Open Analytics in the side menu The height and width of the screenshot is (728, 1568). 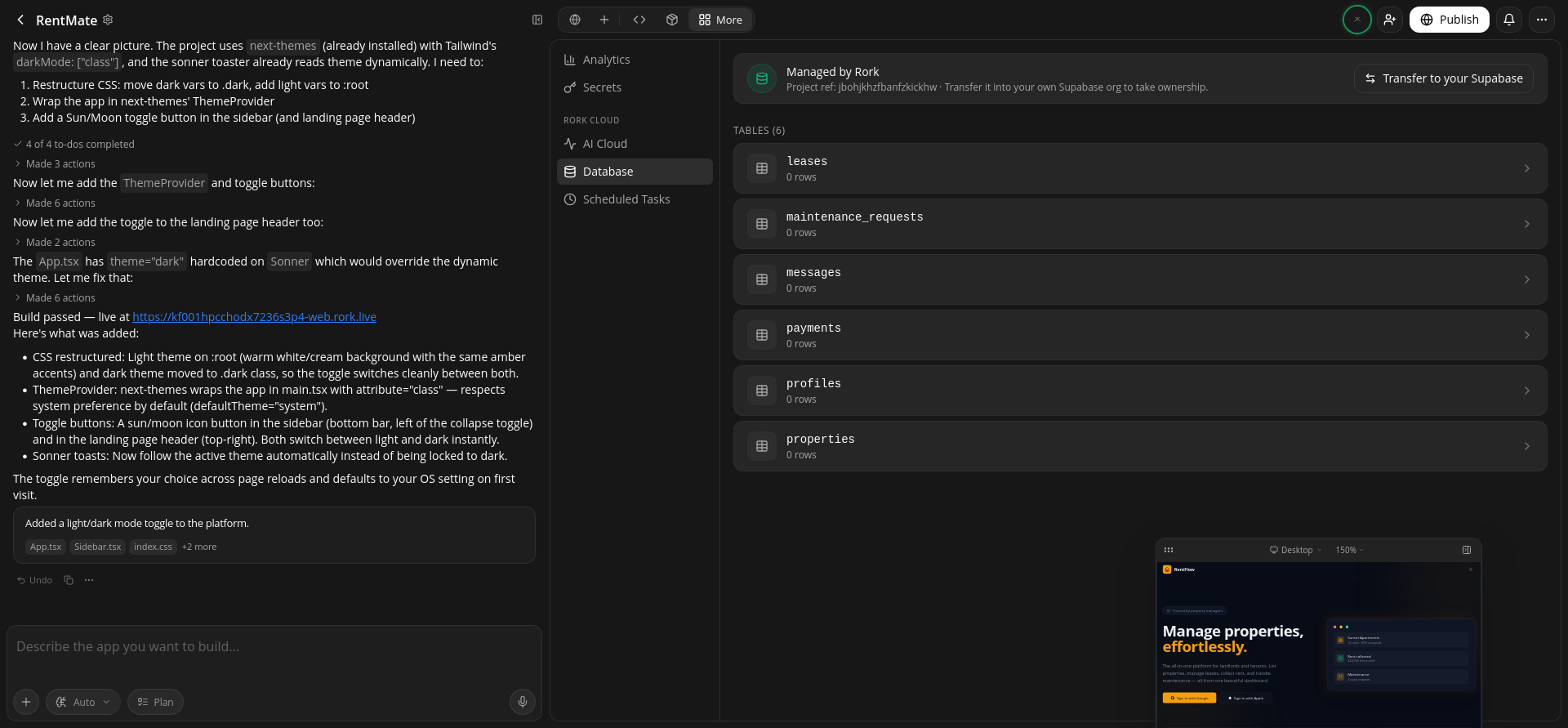[x=635, y=60]
